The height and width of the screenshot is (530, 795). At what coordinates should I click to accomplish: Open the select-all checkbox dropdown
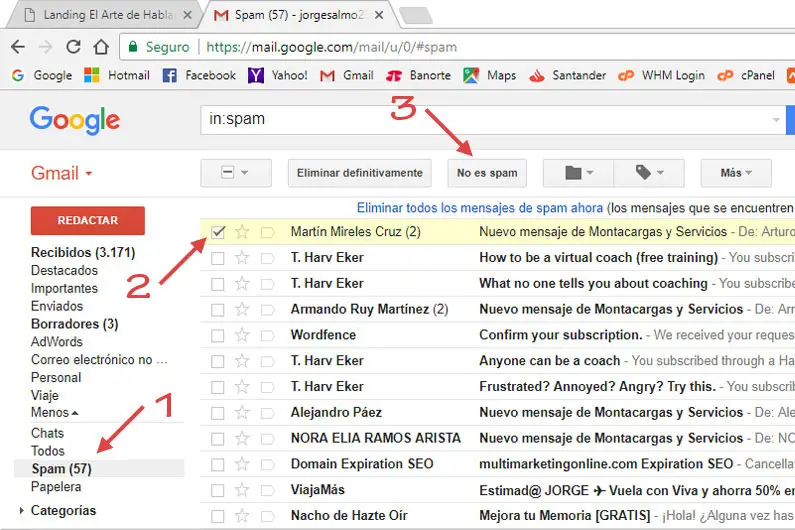click(x=236, y=173)
